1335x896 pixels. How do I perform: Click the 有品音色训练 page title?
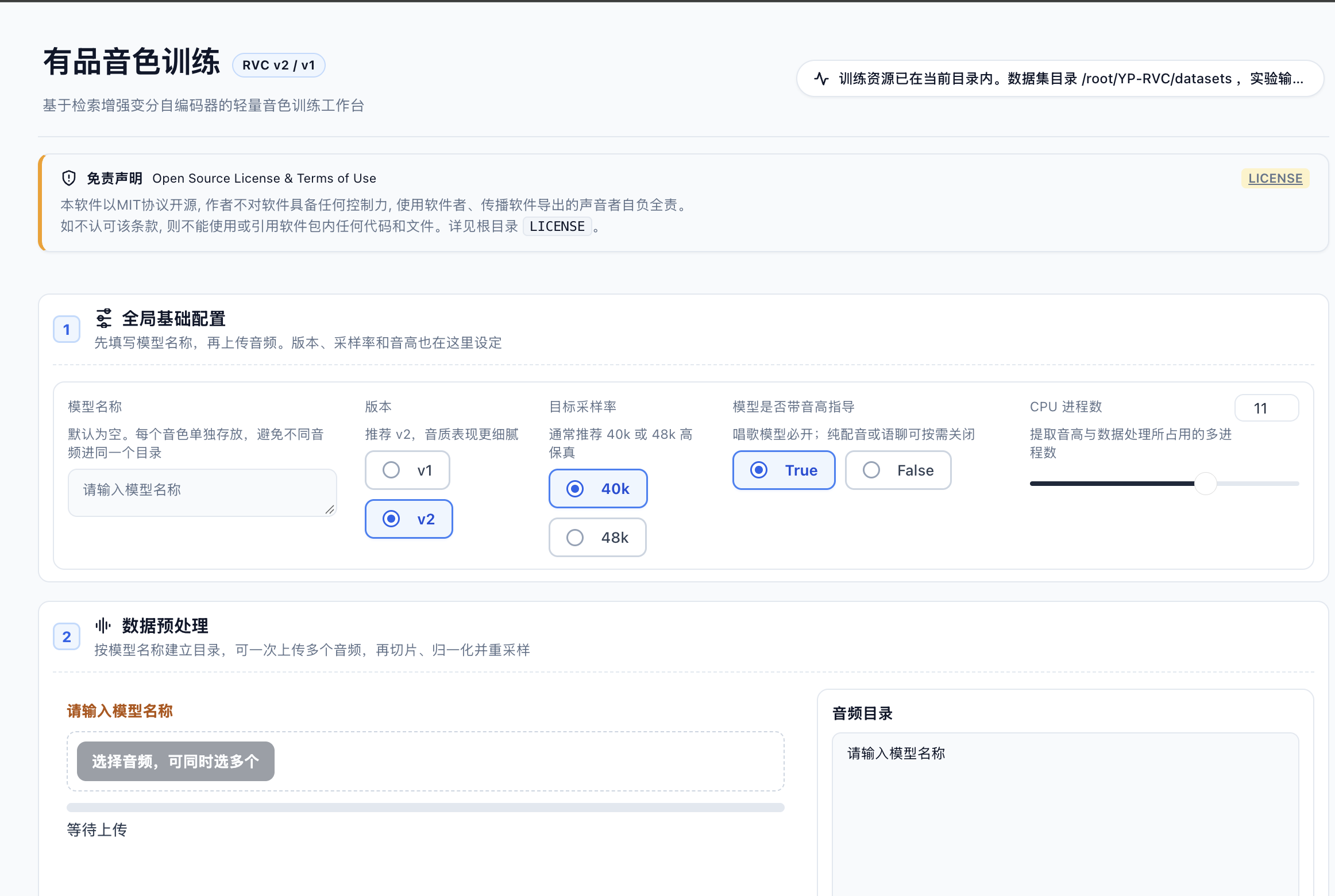[x=132, y=61]
